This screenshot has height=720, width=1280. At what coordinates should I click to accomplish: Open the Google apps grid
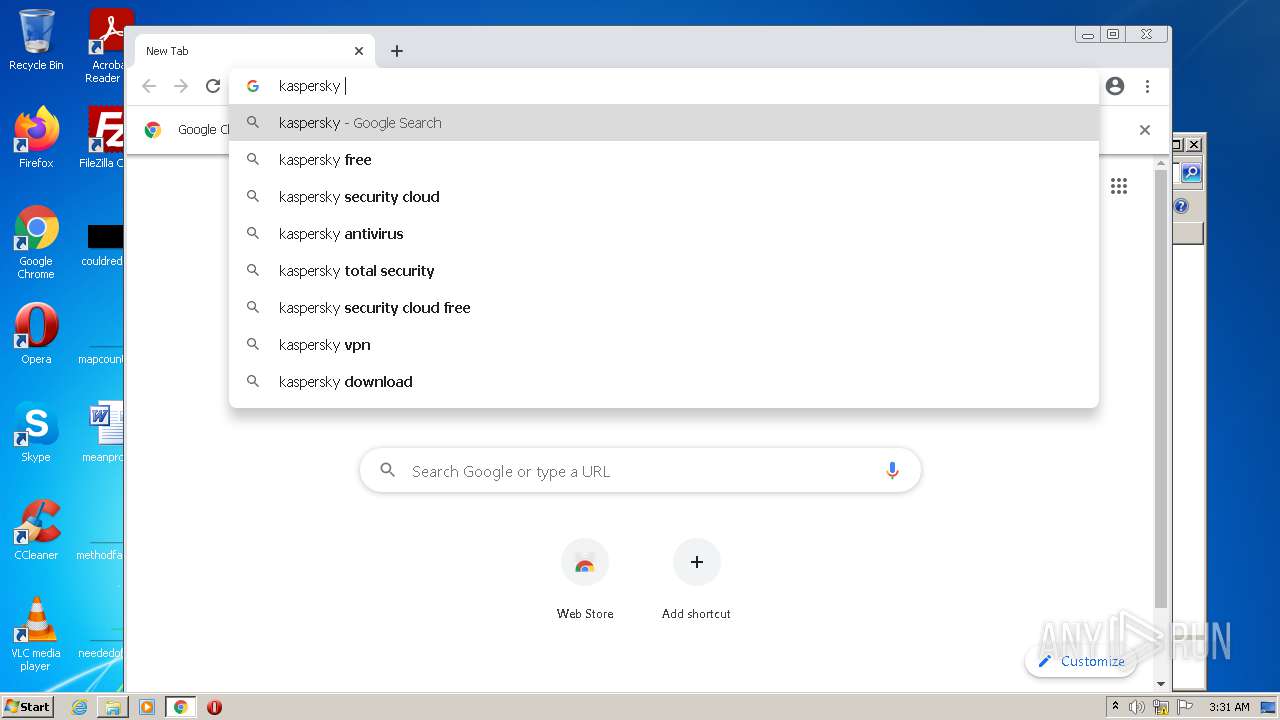[x=1119, y=186]
